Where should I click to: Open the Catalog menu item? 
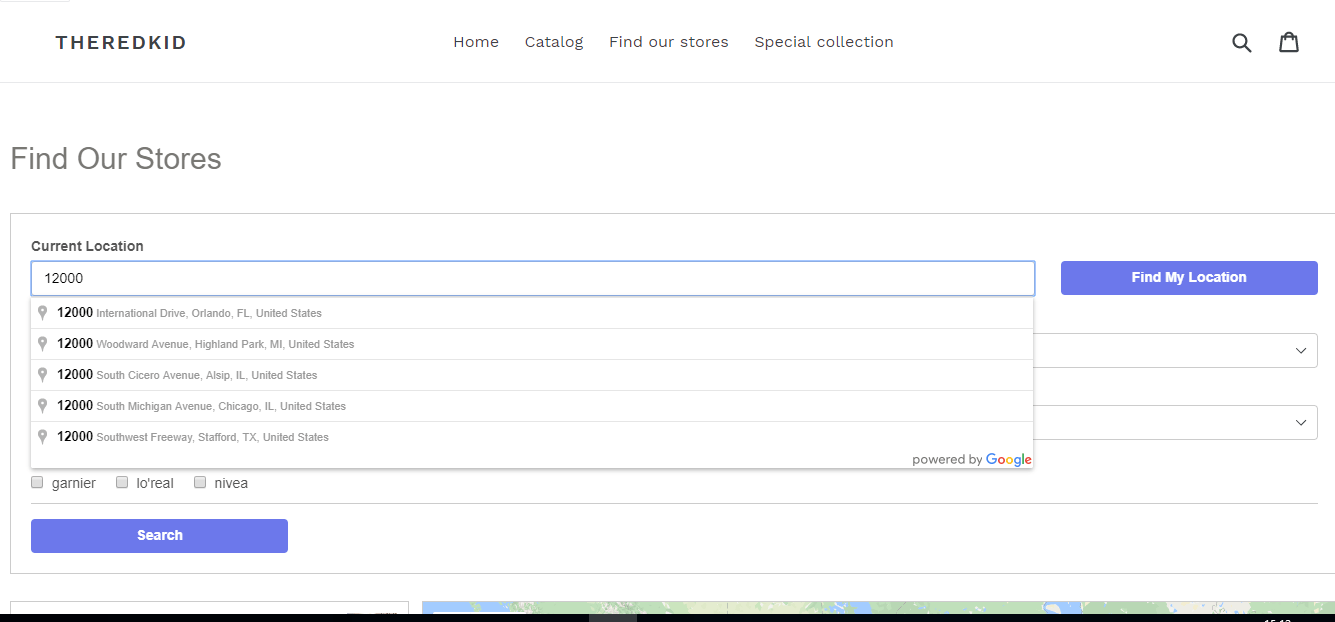(554, 42)
